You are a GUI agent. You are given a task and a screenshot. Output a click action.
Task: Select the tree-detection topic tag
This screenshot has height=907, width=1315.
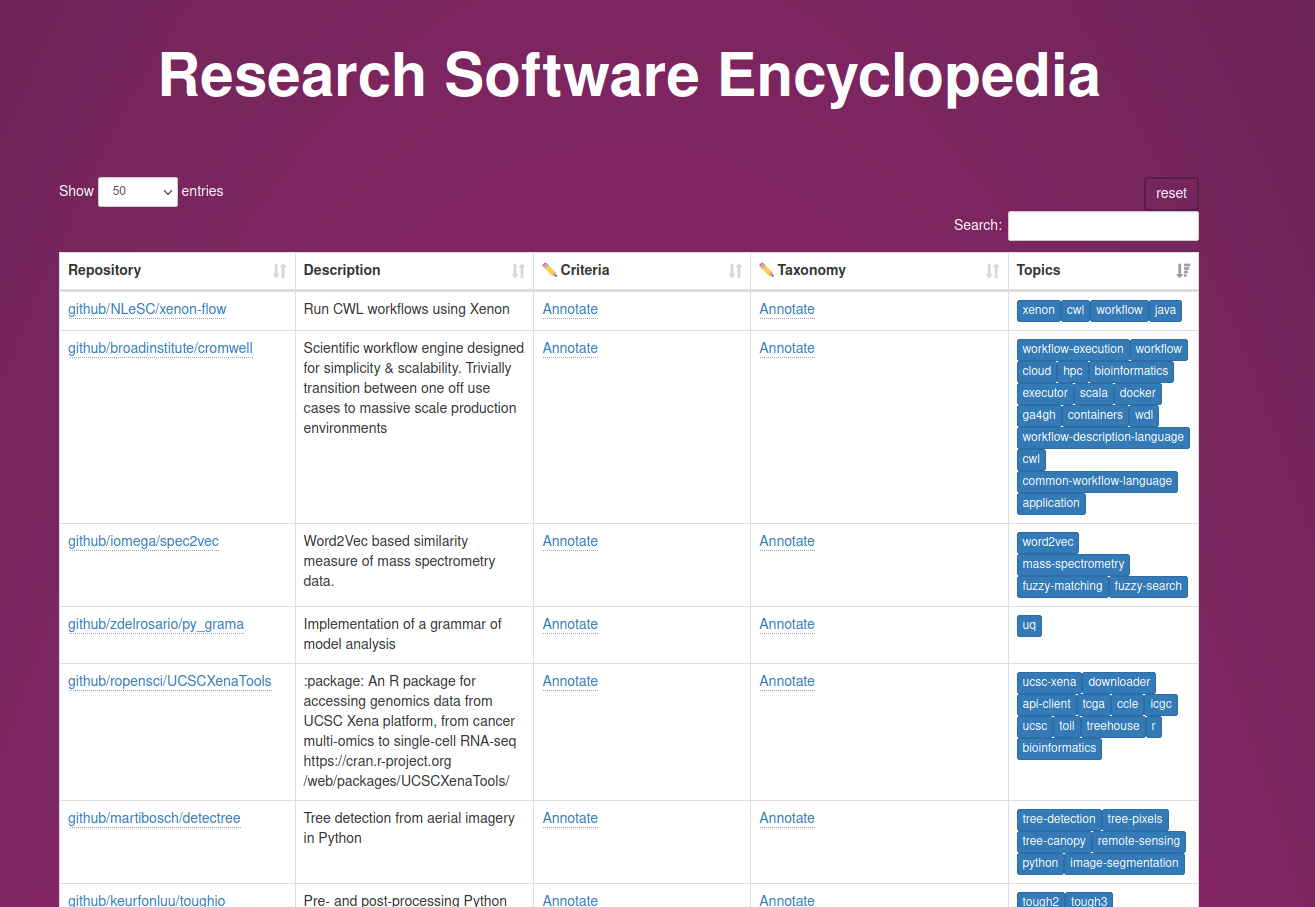tap(1059, 819)
